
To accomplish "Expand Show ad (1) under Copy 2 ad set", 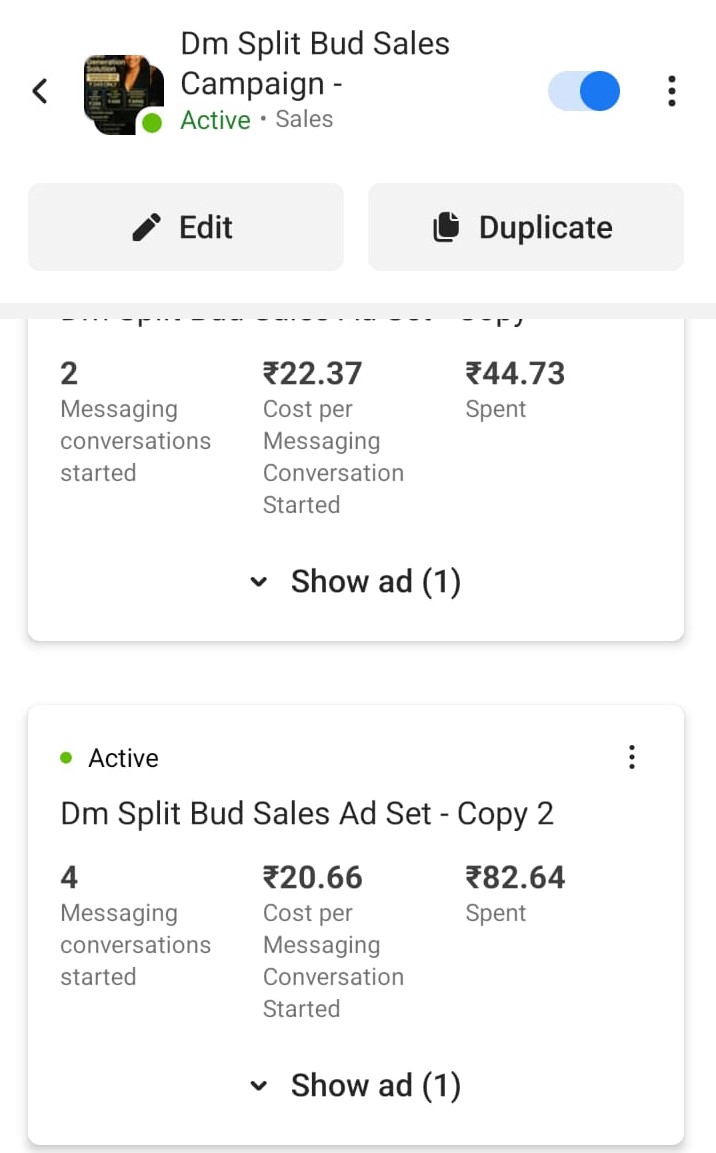I will [356, 1085].
